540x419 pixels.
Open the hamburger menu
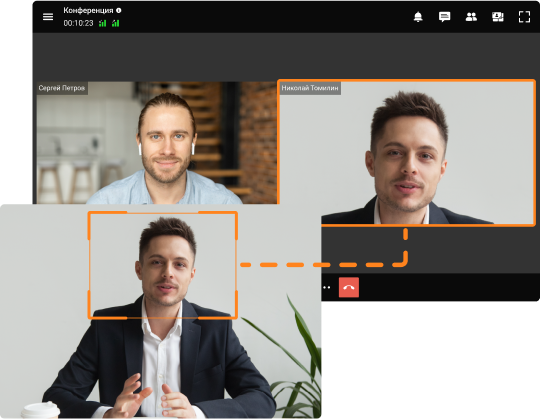pos(48,17)
